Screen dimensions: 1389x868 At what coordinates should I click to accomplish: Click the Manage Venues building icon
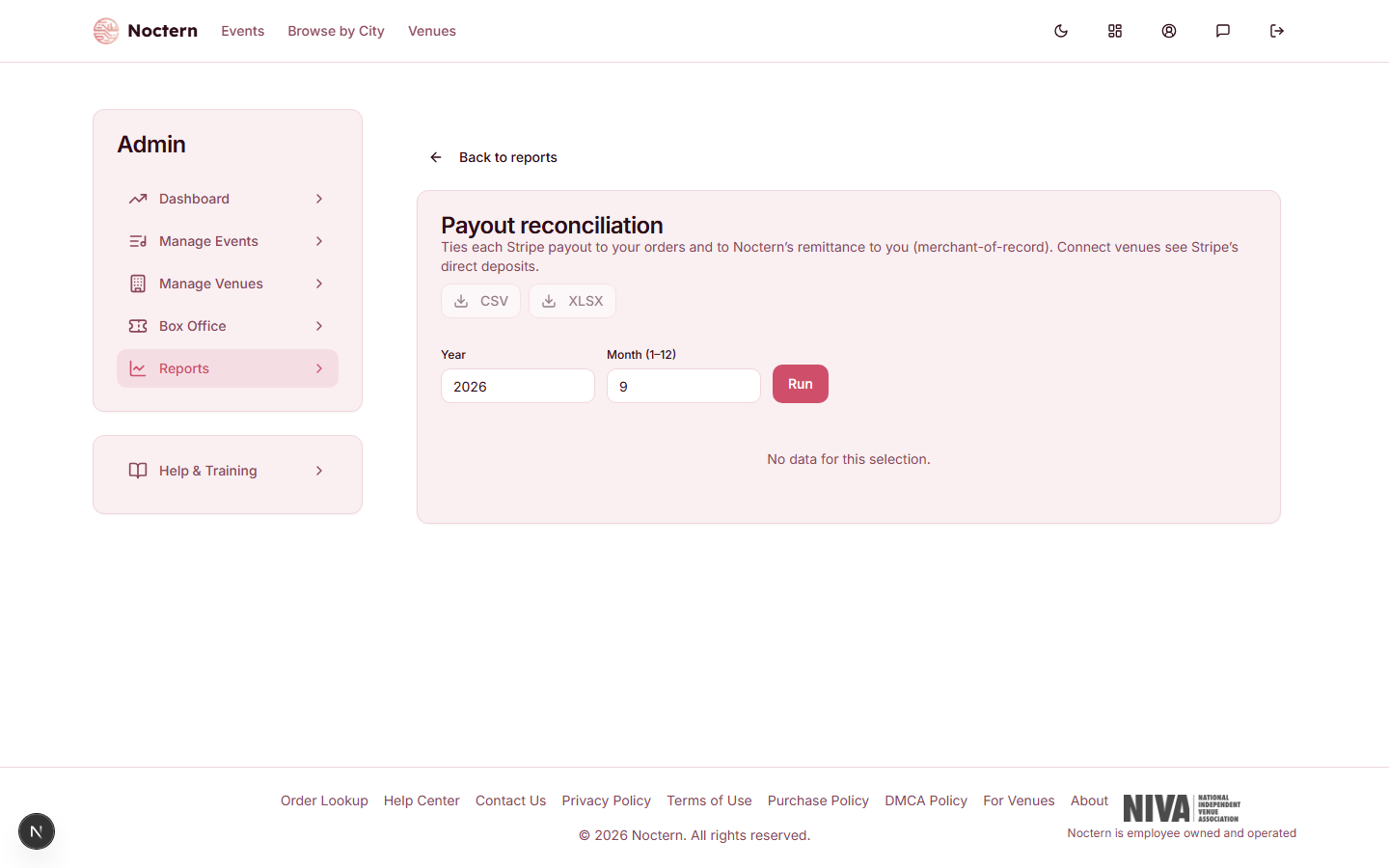(x=138, y=284)
